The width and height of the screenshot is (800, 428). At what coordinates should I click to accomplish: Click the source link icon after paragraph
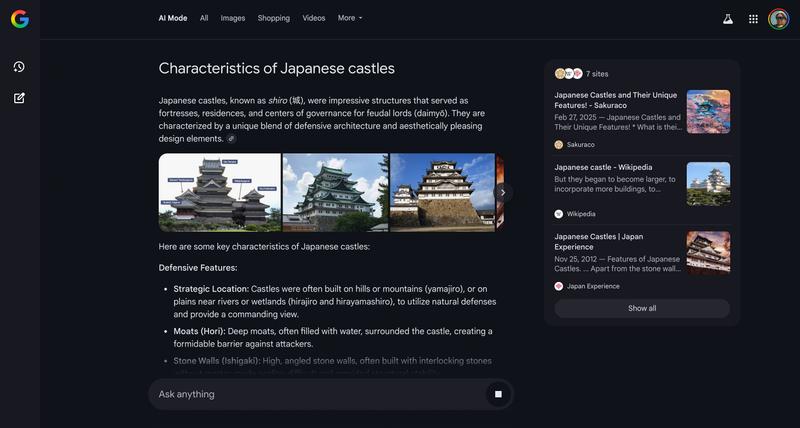click(232, 139)
